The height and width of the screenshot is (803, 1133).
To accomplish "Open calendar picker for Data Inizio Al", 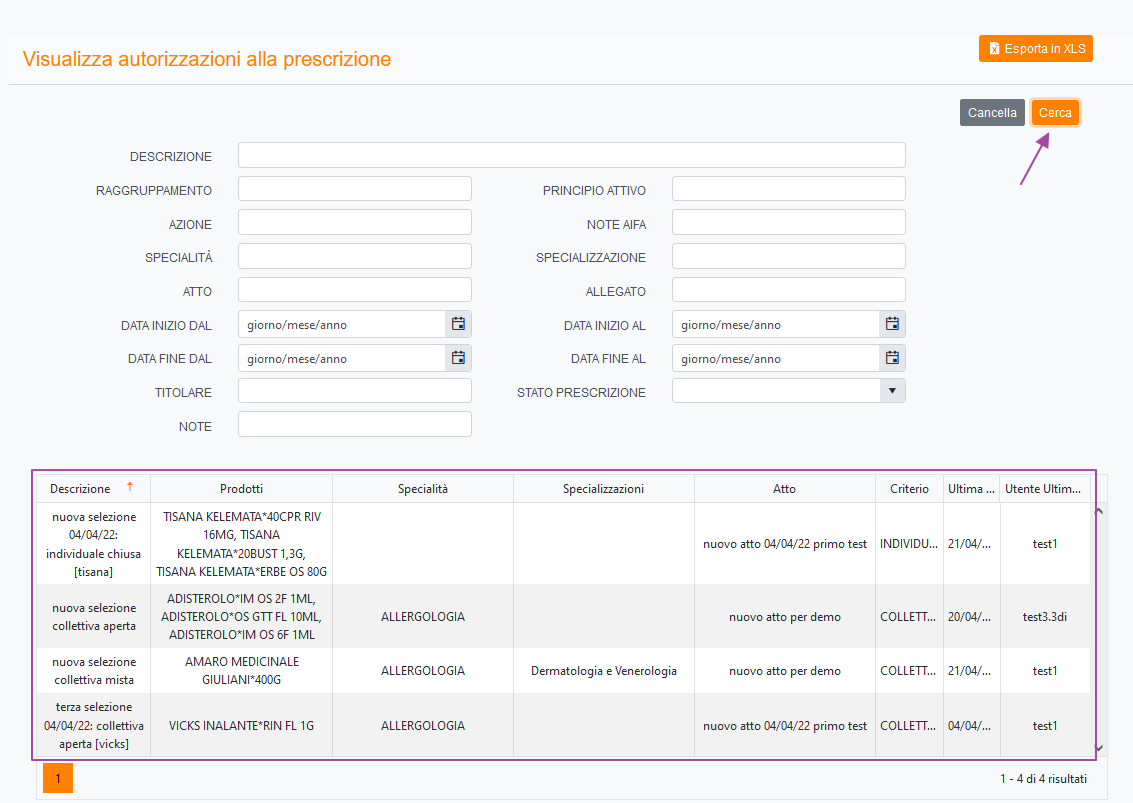I will 892,324.
